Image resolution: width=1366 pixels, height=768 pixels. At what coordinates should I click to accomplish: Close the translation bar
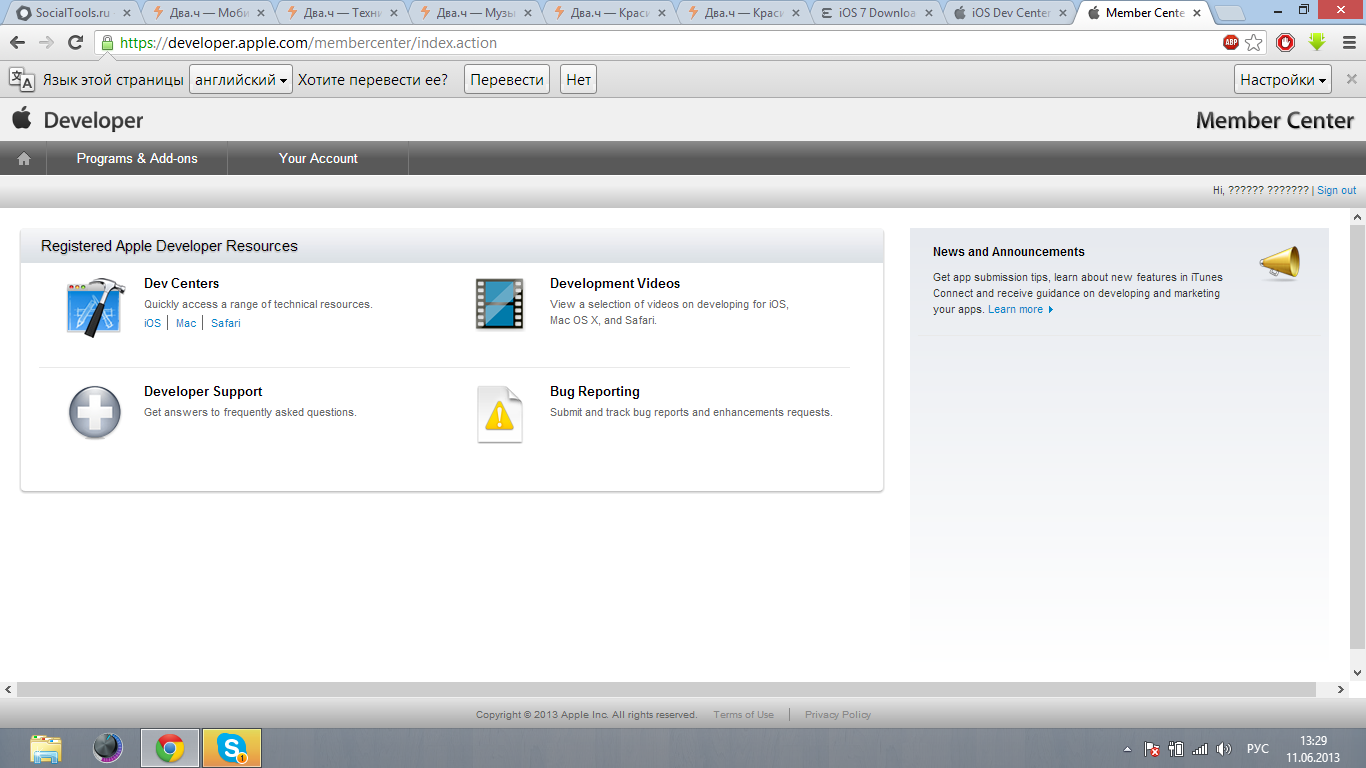(1351, 79)
